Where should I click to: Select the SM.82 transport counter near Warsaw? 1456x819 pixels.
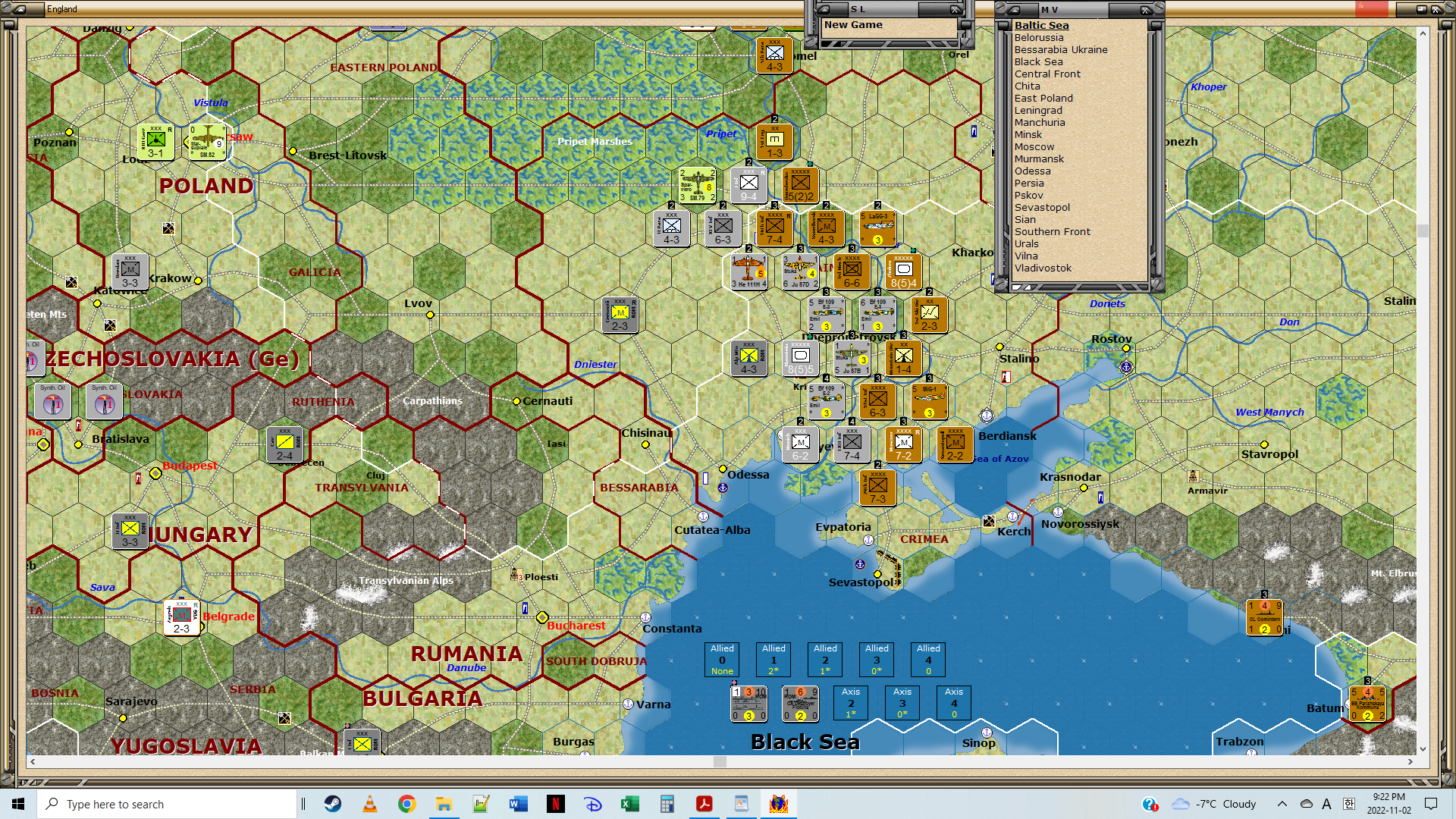[207, 142]
